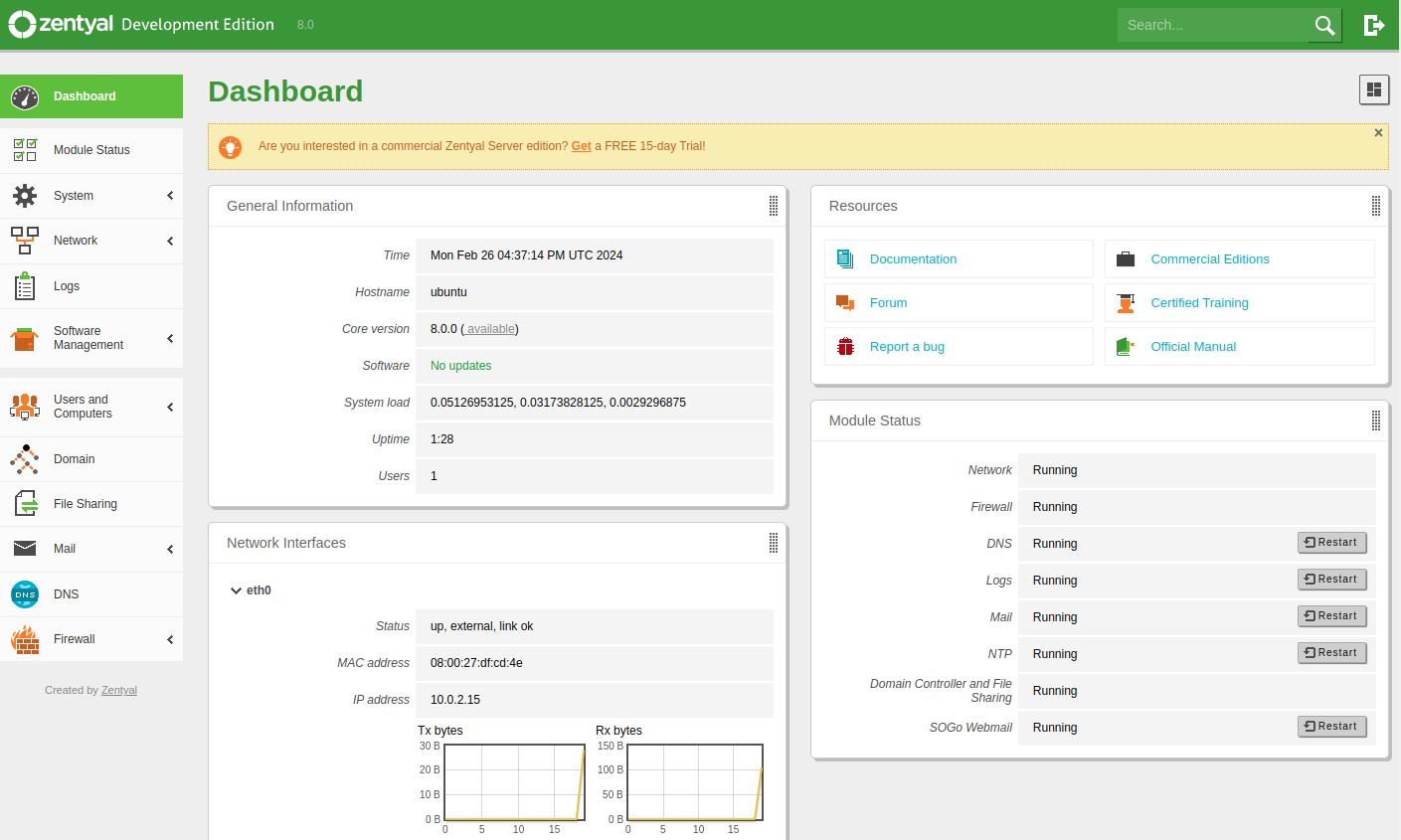The image size is (1401, 840).
Task: Click the System gear icon in the sidebar
Action: click(25, 196)
